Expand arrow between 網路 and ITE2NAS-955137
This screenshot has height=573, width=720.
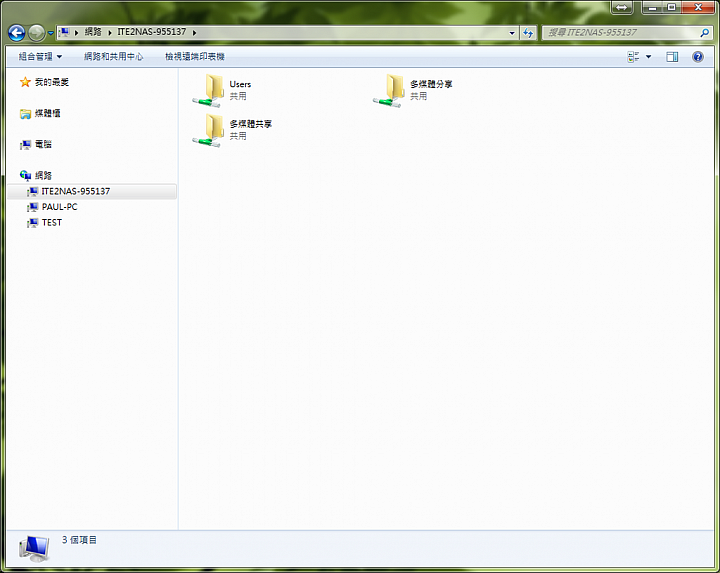110,33
